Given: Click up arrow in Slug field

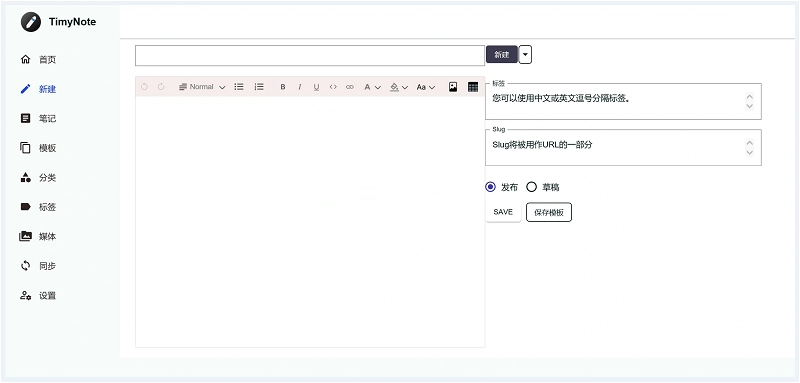Looking at the screenshot, I should (x=749, y=142).
